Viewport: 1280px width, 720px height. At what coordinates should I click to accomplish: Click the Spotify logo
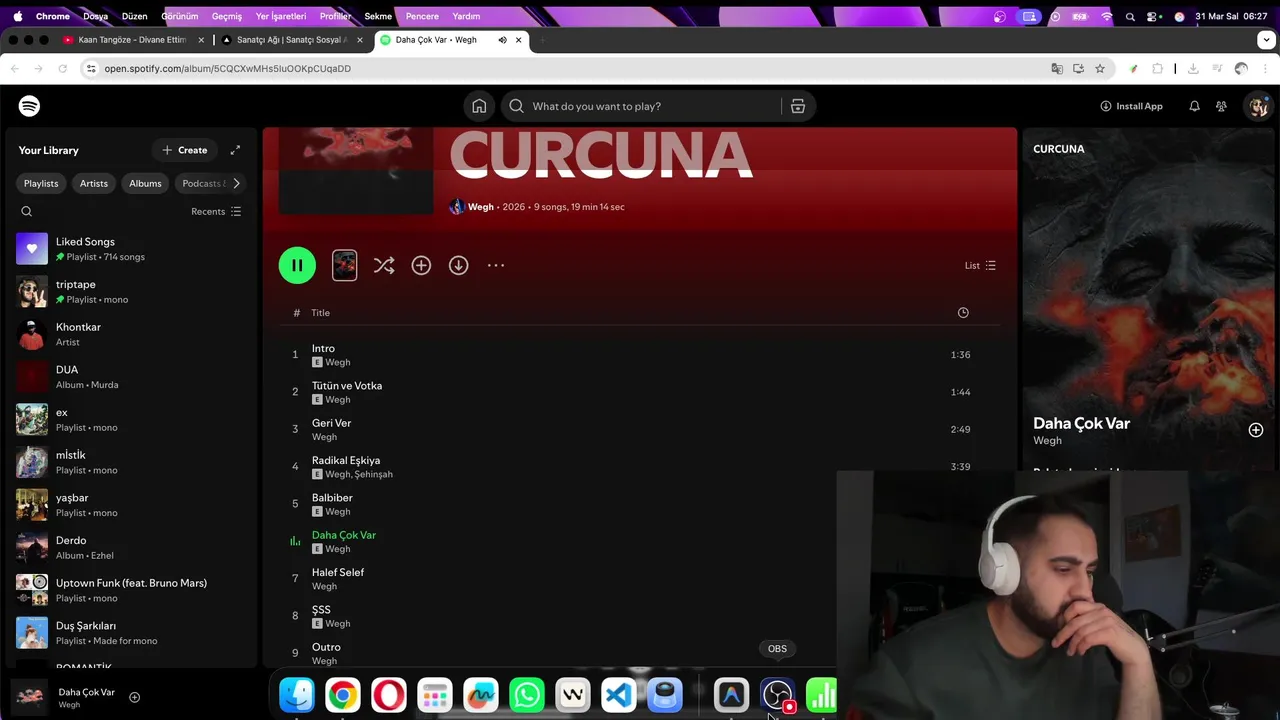(x=29, y=106)
